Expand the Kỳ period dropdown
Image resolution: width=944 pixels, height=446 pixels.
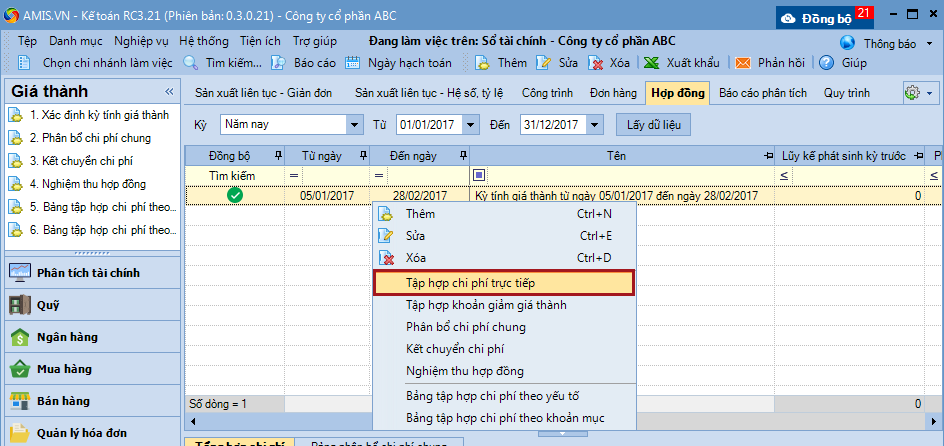coord(354,125)
